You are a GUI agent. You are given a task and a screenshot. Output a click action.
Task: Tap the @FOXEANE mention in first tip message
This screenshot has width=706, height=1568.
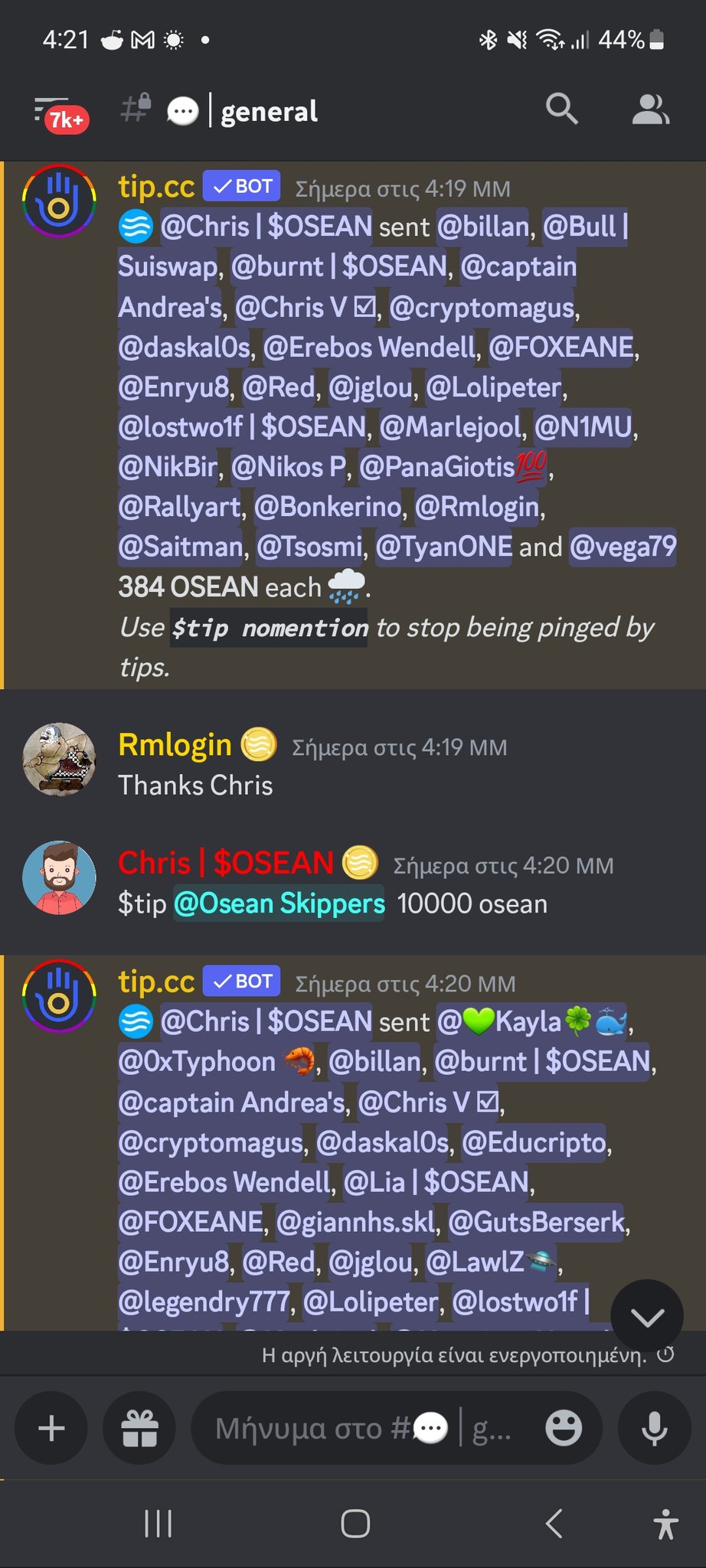click(x=561, y=348)
